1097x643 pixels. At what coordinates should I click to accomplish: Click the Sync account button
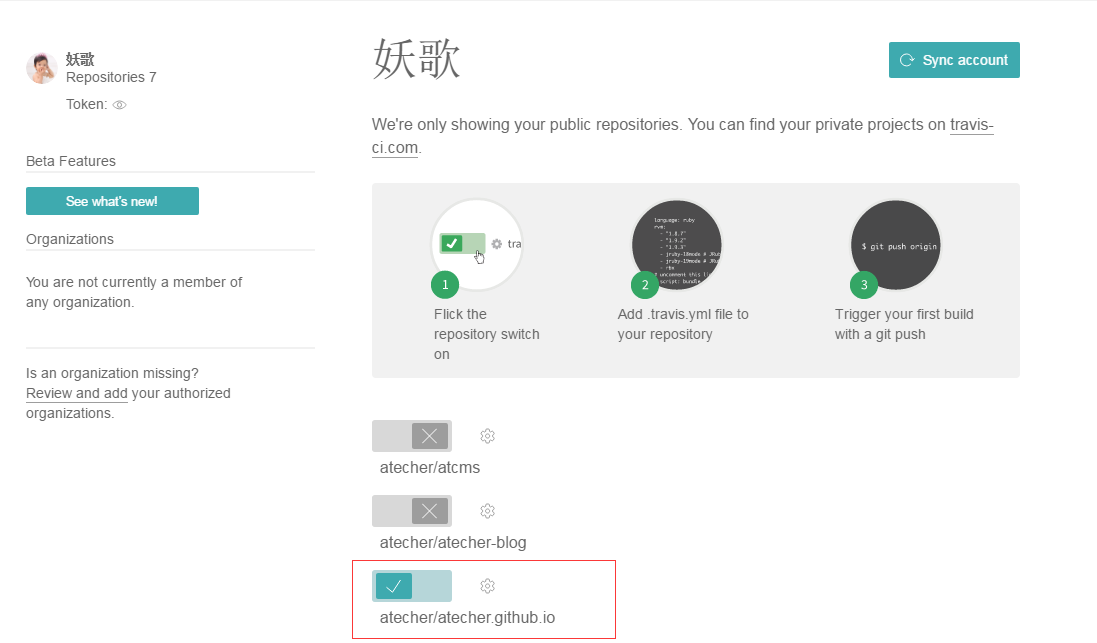pyautogui.click(x=954, y=60)
